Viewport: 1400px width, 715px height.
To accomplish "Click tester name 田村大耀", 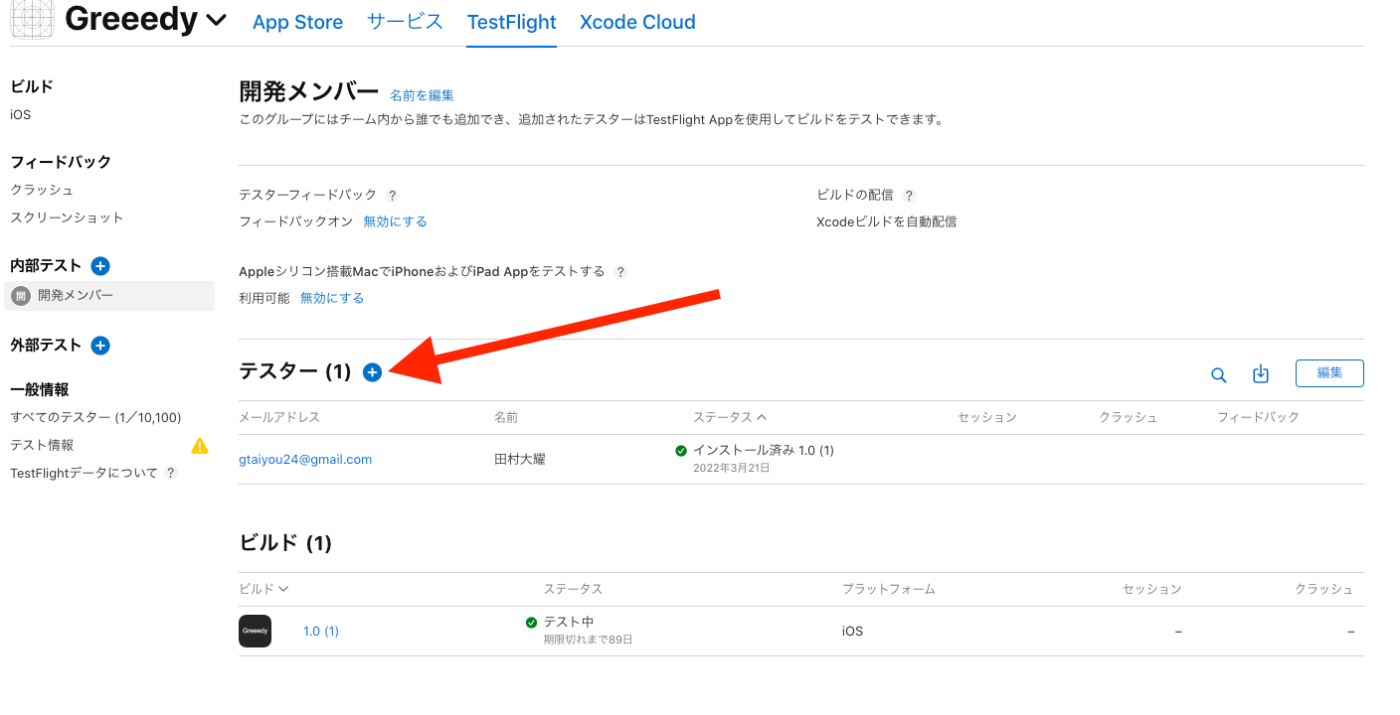I will point(520,460).
